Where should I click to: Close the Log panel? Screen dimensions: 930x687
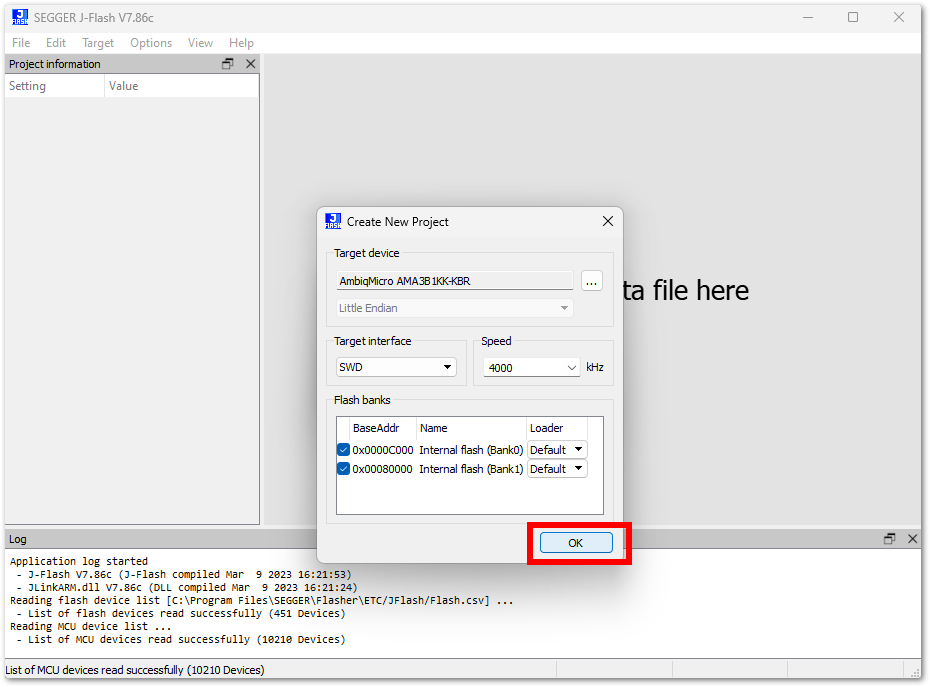point(913,539)
